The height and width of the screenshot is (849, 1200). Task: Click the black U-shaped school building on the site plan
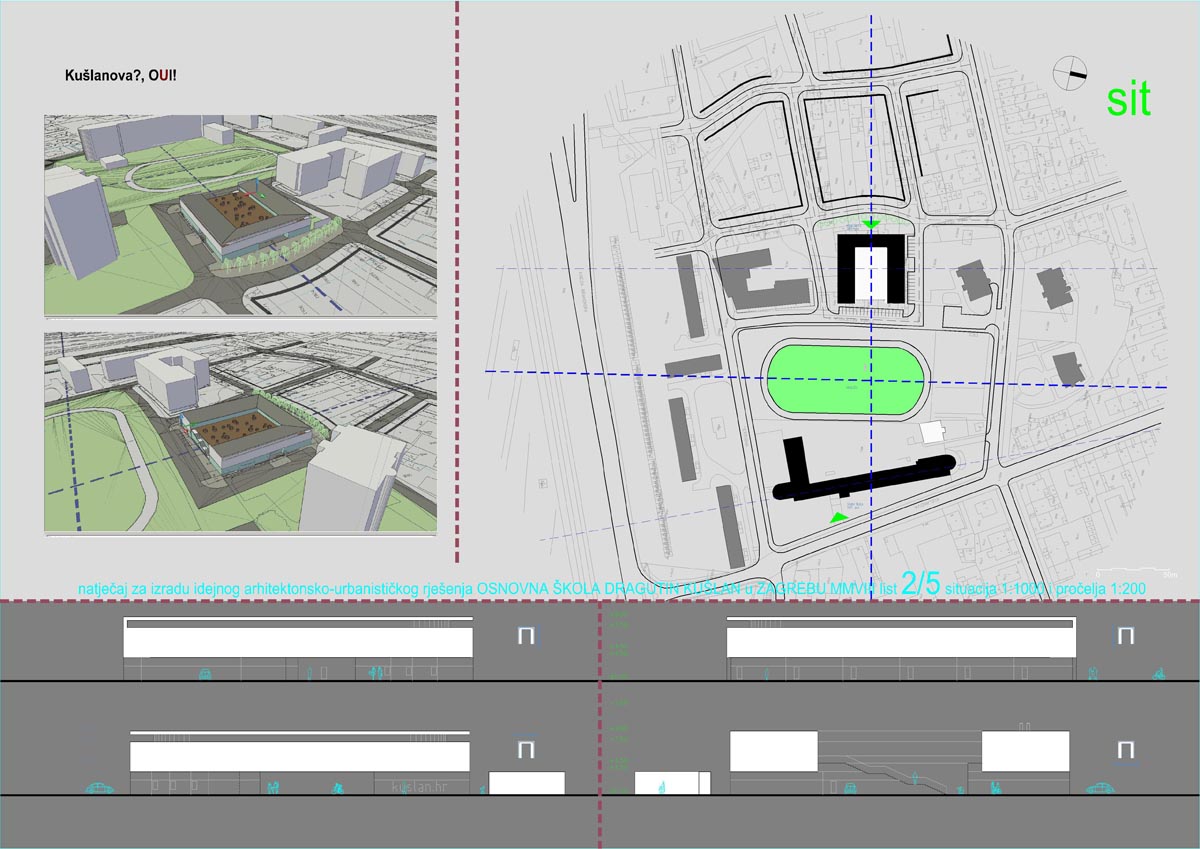[x=870, y=268]
